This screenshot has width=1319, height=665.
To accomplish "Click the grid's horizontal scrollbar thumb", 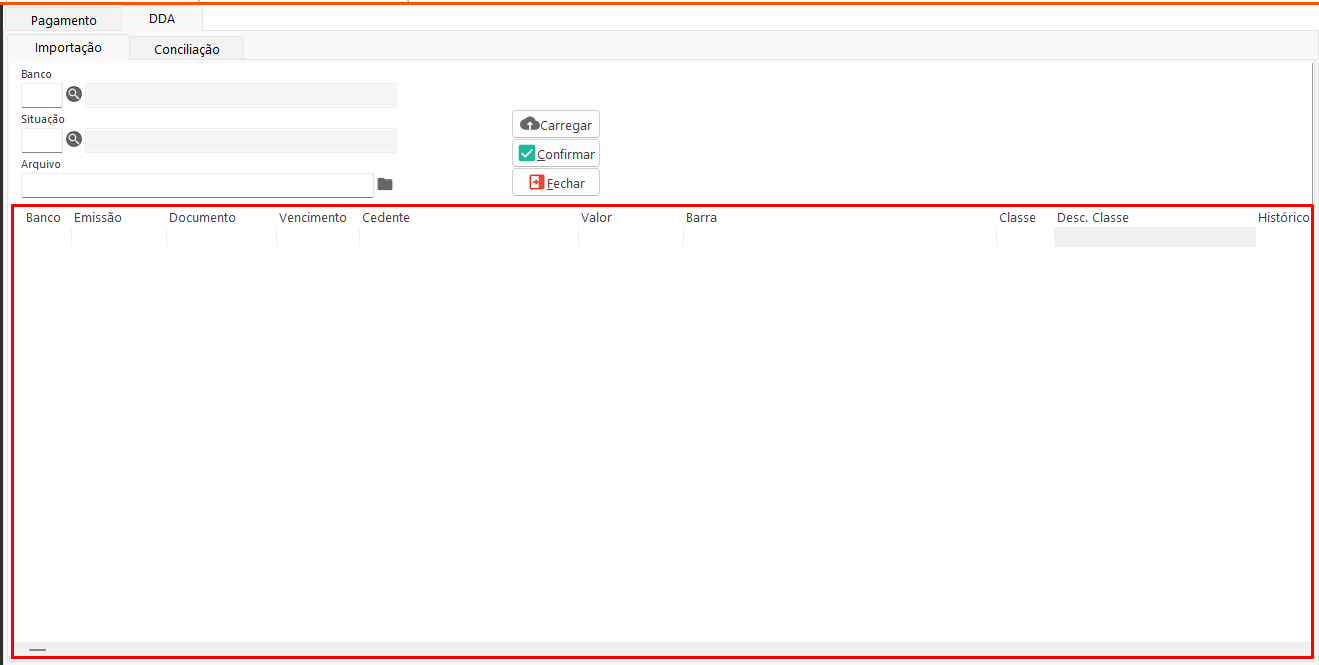I will (37, 650).
